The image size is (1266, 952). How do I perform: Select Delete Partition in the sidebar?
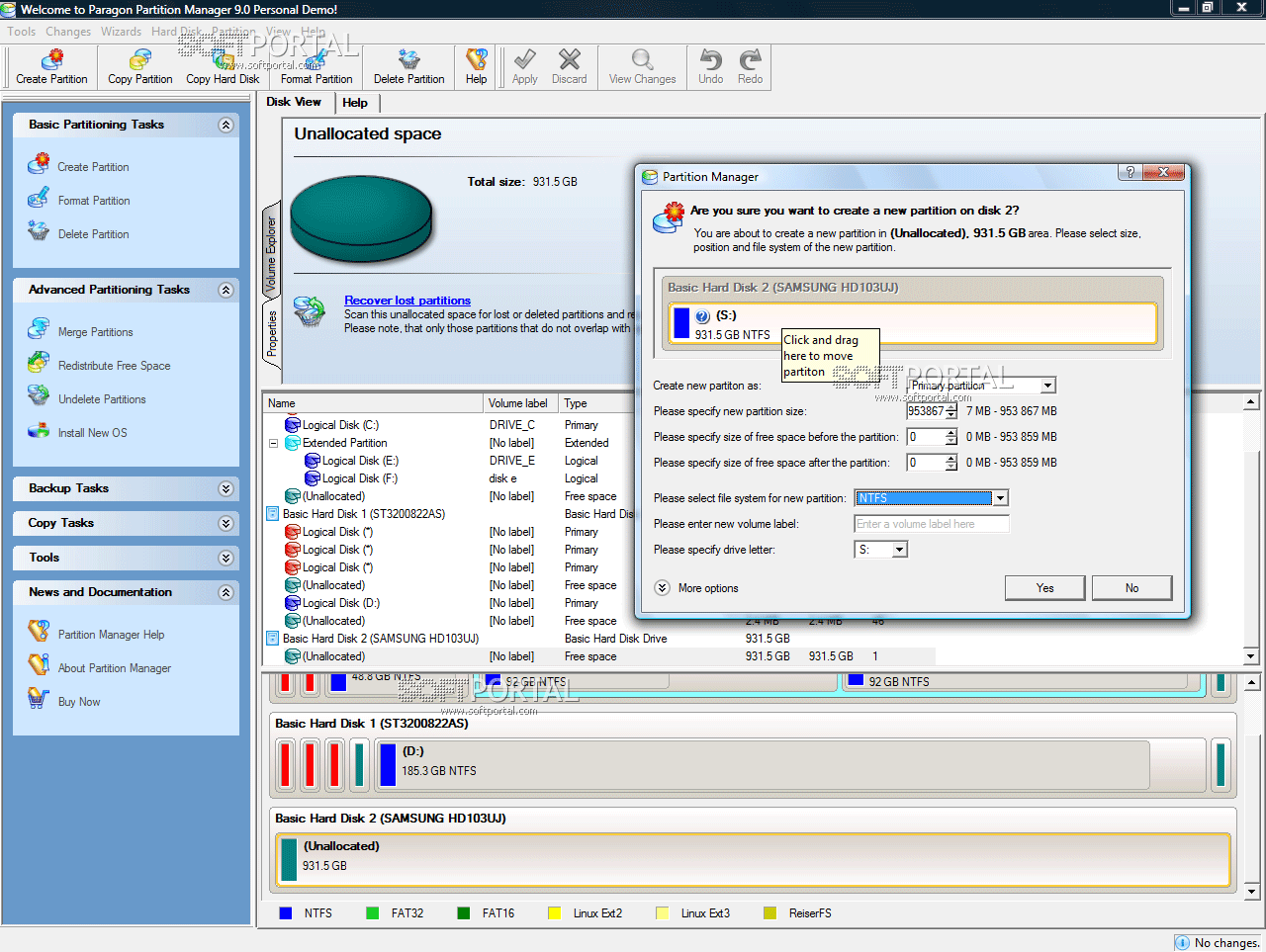pyautogui.click(x=93, y=234)
